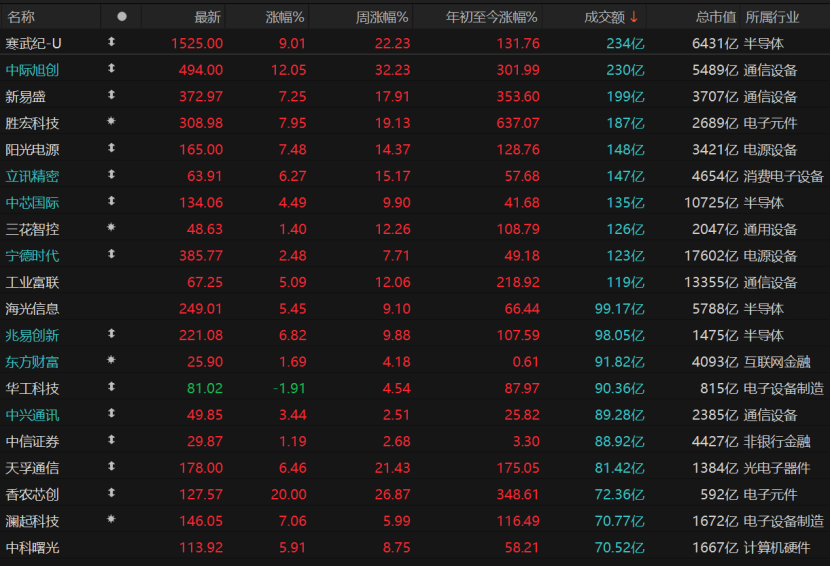Click the arrow marker icon beside 华工科技

point(111,387)
